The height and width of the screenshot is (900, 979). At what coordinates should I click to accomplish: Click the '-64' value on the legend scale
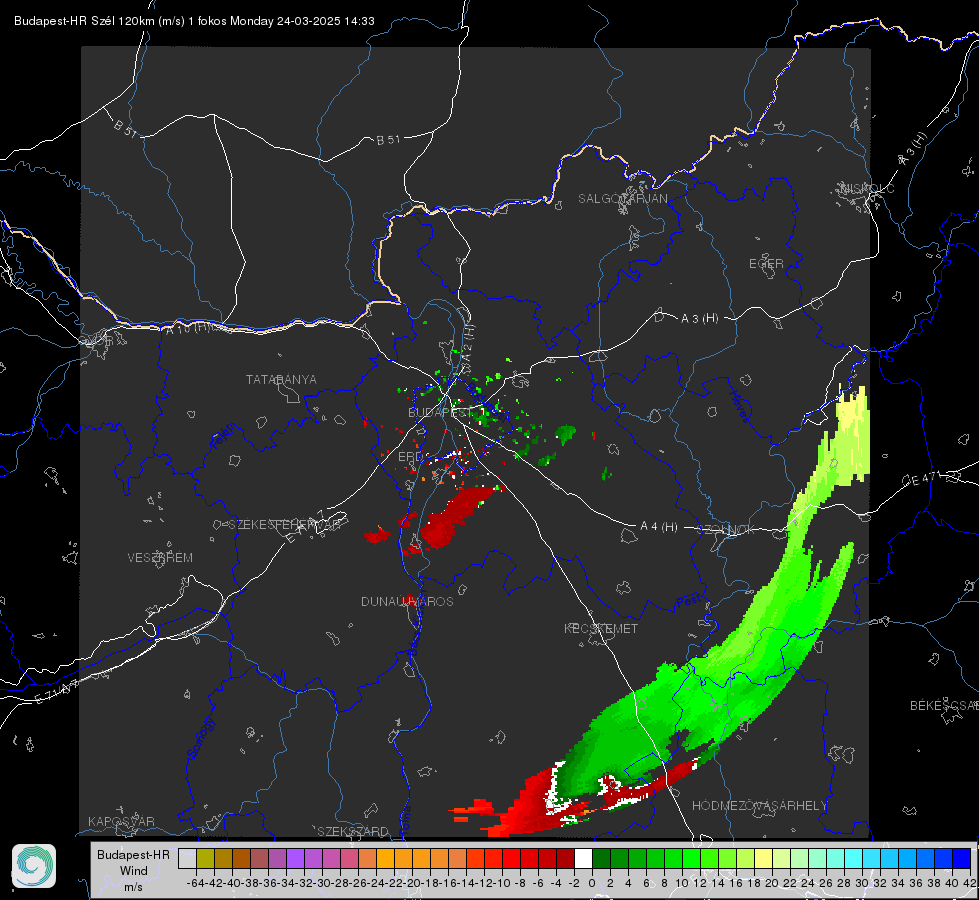(196, 883)
